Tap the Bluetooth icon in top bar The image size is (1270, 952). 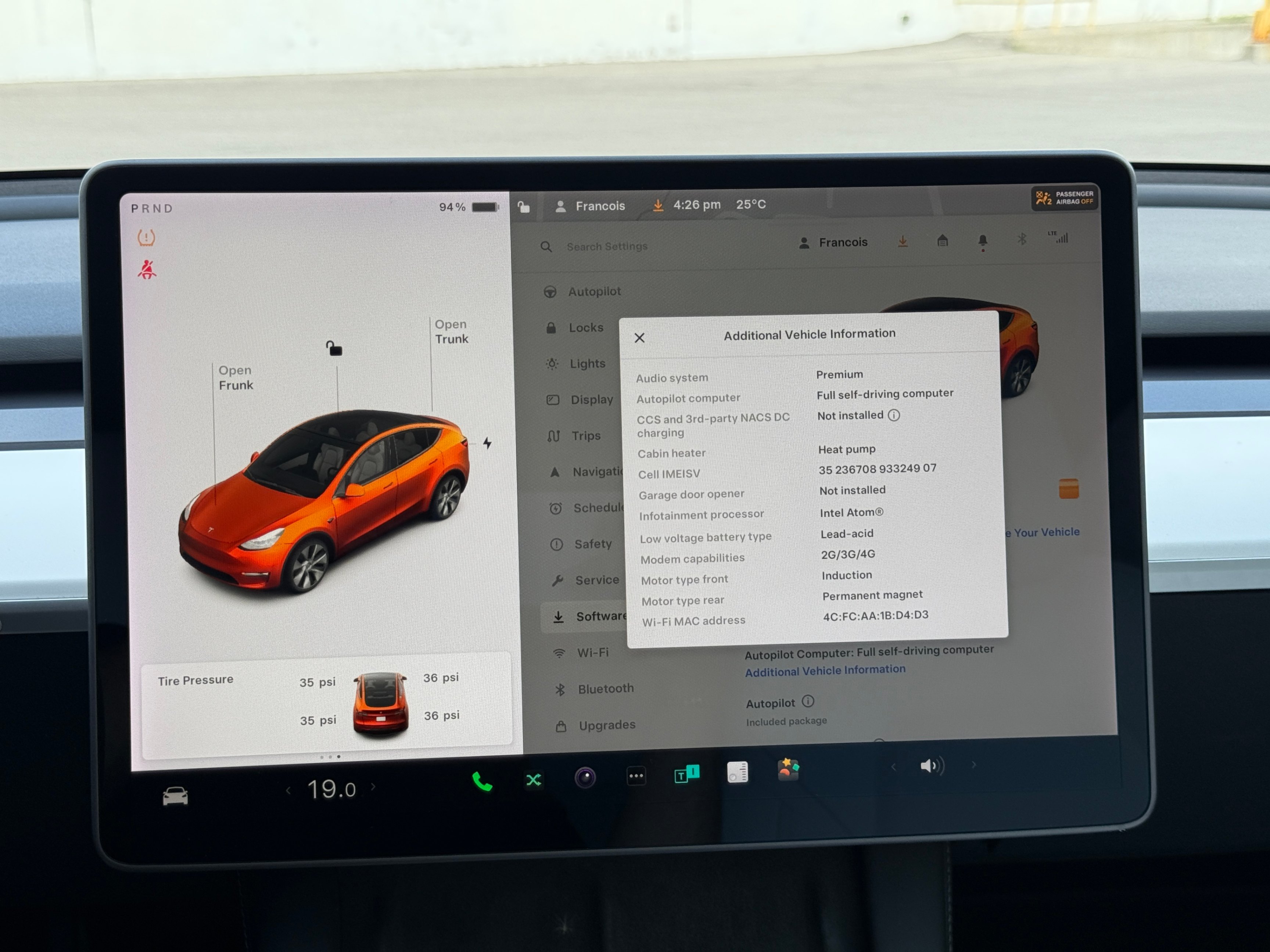tap(1021, 239)
